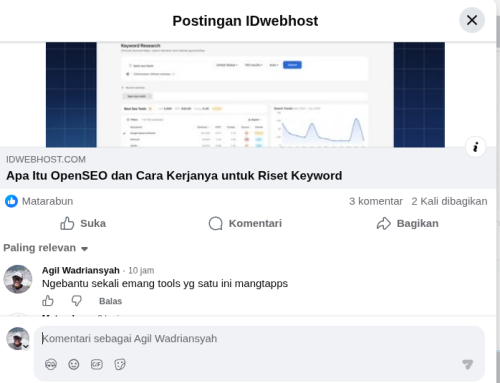
Task: Expand the Paling relevan sort dropdown
Action: coord(46,248)
